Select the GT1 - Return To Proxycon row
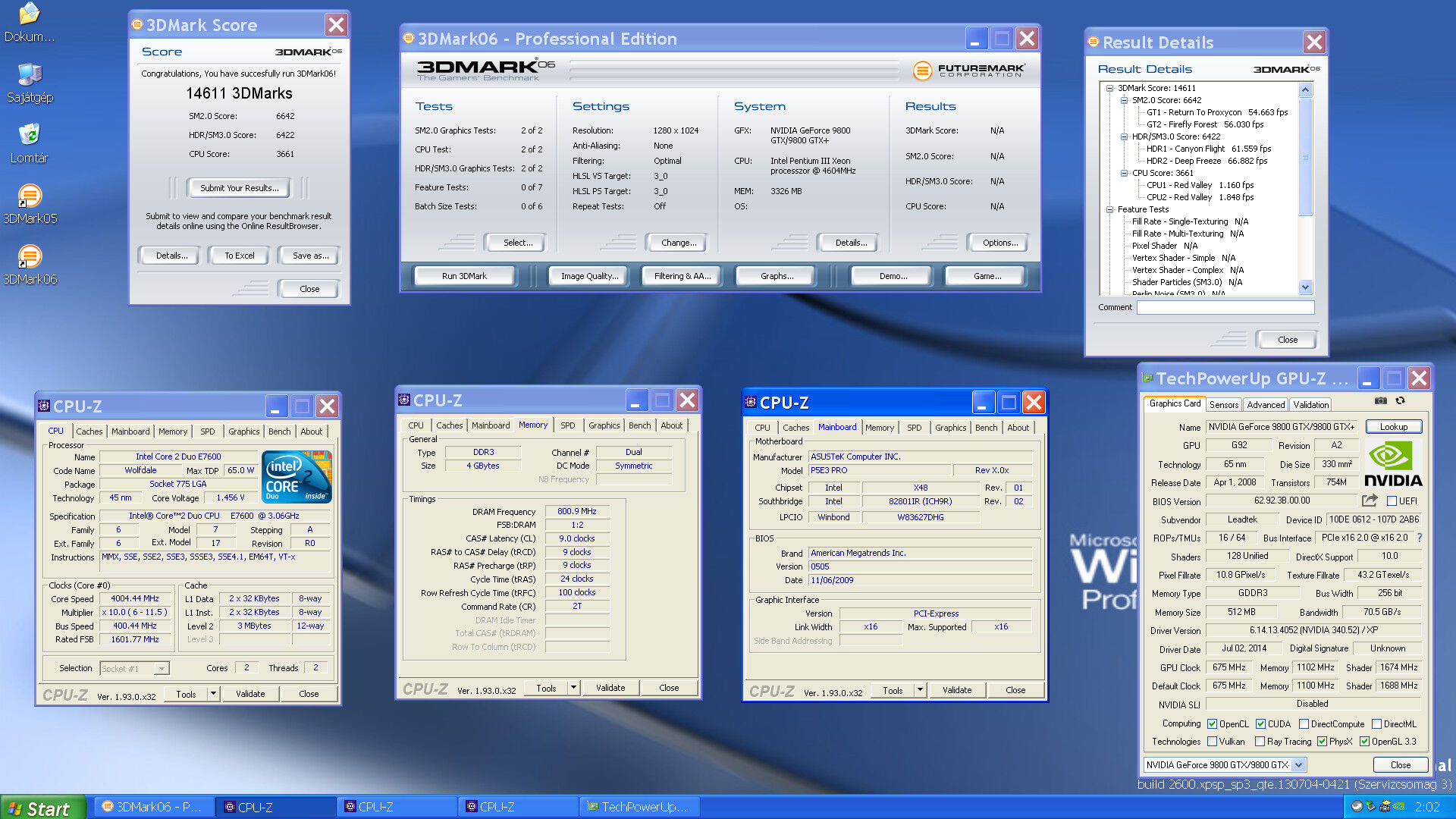Image resolution: width=1456 pixels, height=819 pixels. click(x=1217, y=112)
